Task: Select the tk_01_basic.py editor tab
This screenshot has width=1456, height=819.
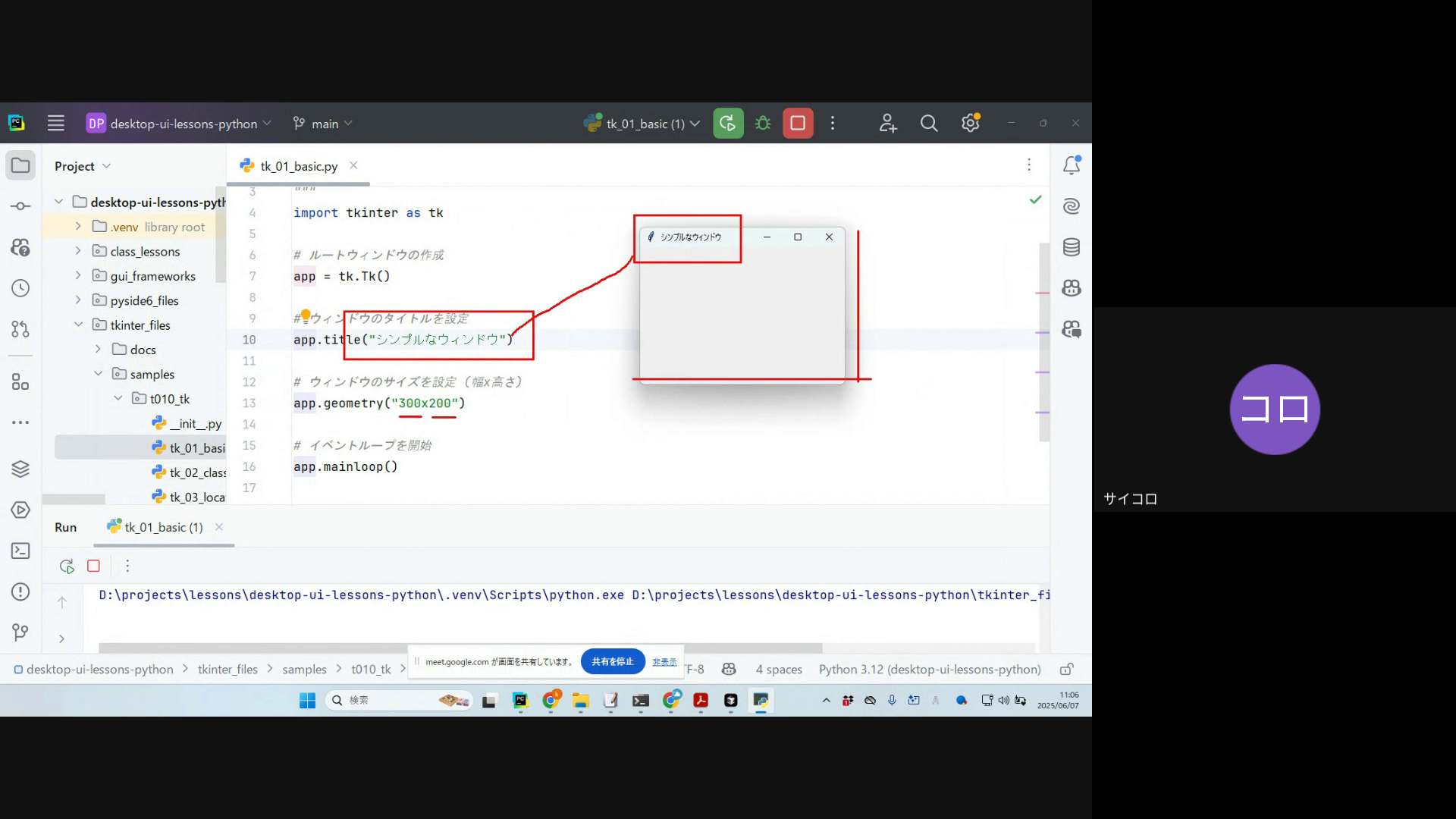Action: point(298,166)
